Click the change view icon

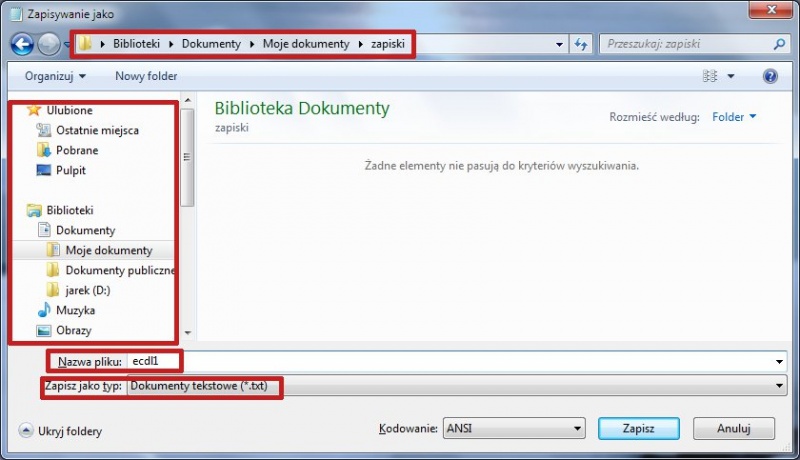coord(711,76)
